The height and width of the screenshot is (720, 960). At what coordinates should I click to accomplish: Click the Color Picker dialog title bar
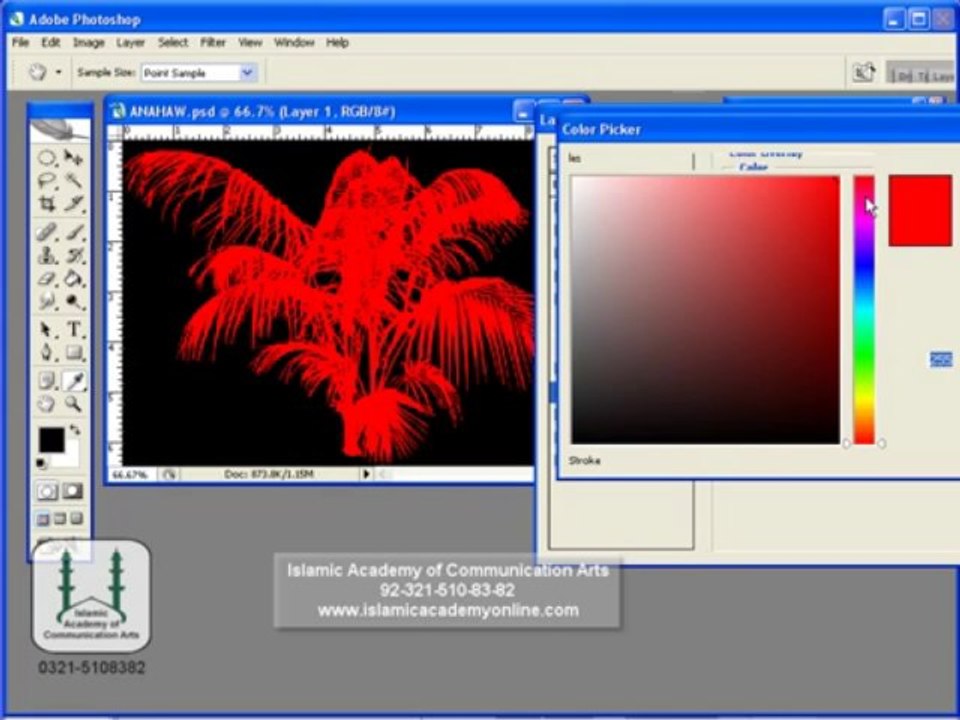[759, 129]
